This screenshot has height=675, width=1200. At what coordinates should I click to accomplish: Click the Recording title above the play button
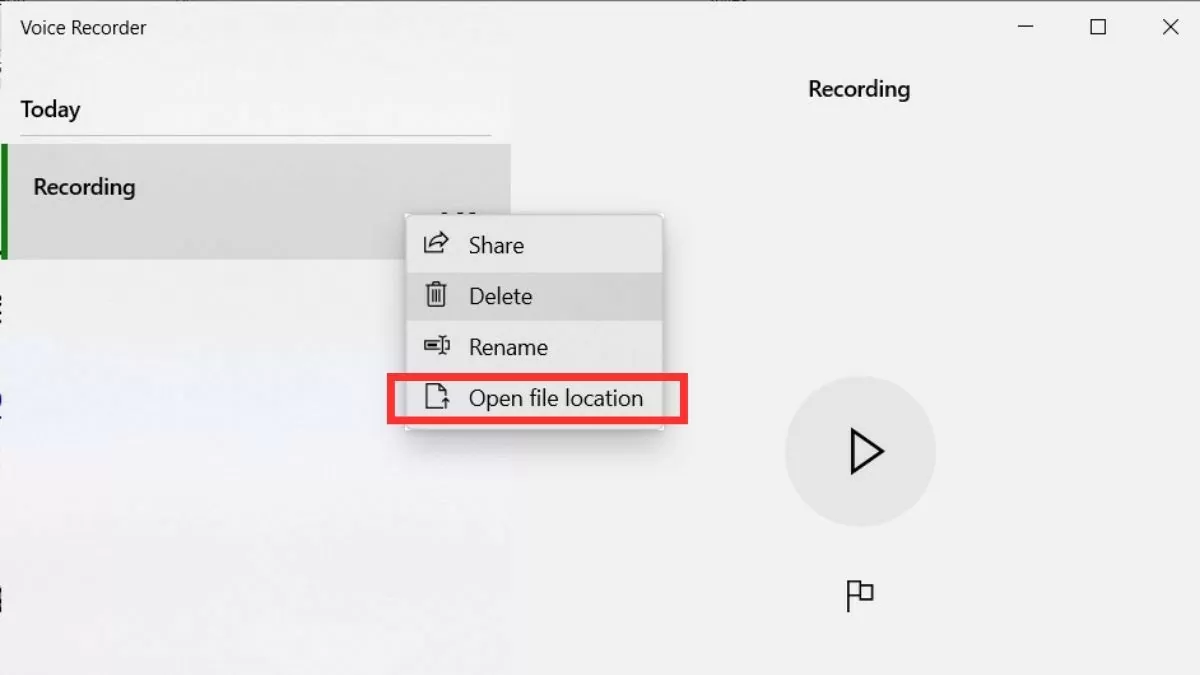pos(859,89)
